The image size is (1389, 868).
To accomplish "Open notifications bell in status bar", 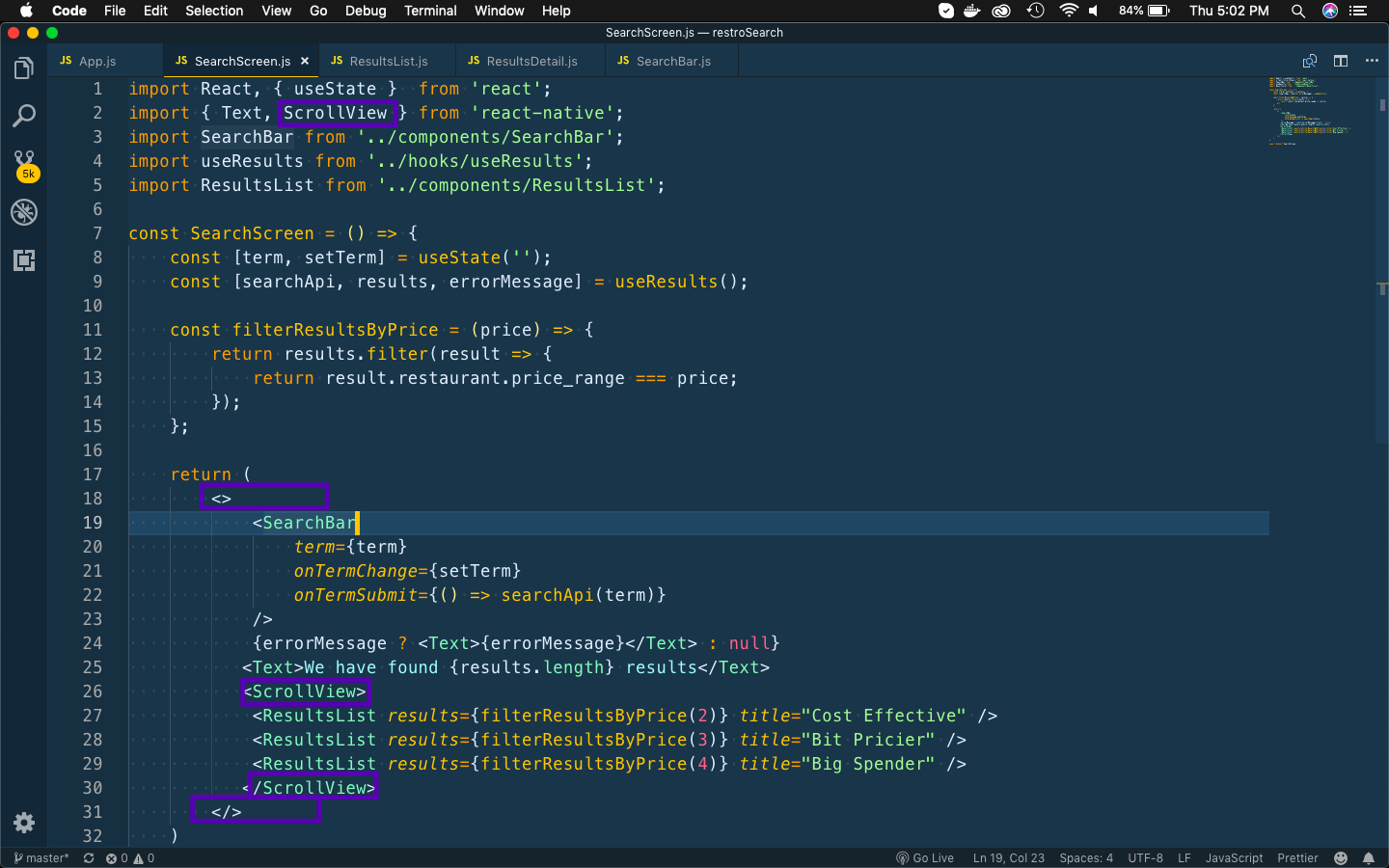I will pyautogui.click(x=1369, y=857).
